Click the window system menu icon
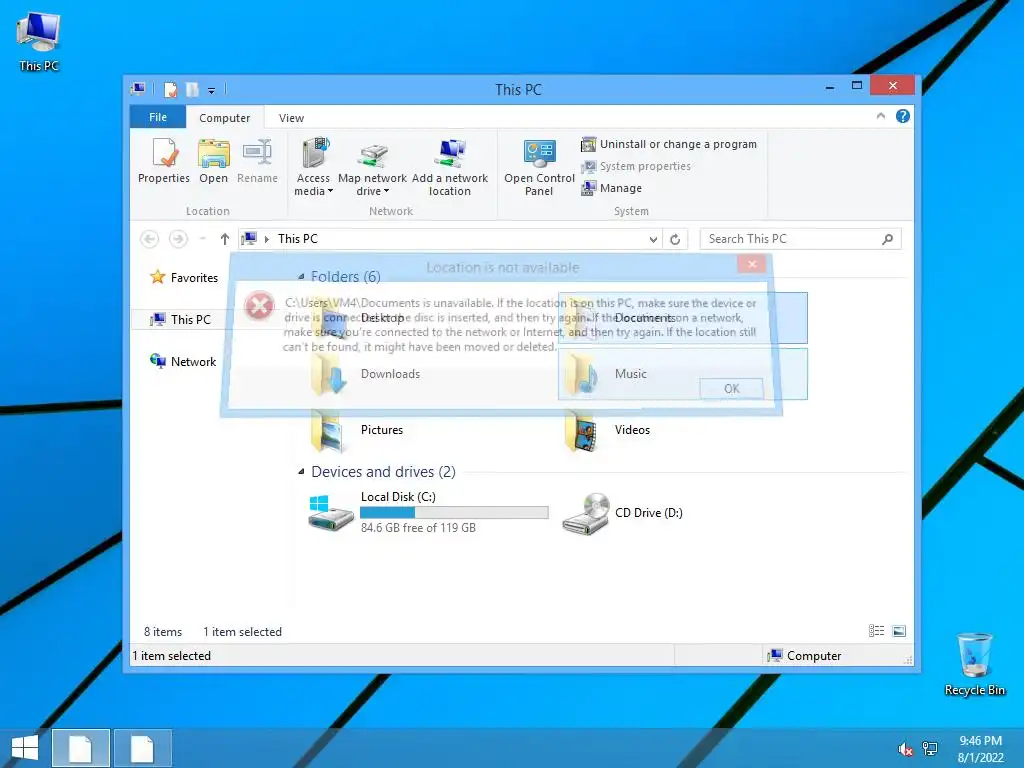 pos(138,89)
